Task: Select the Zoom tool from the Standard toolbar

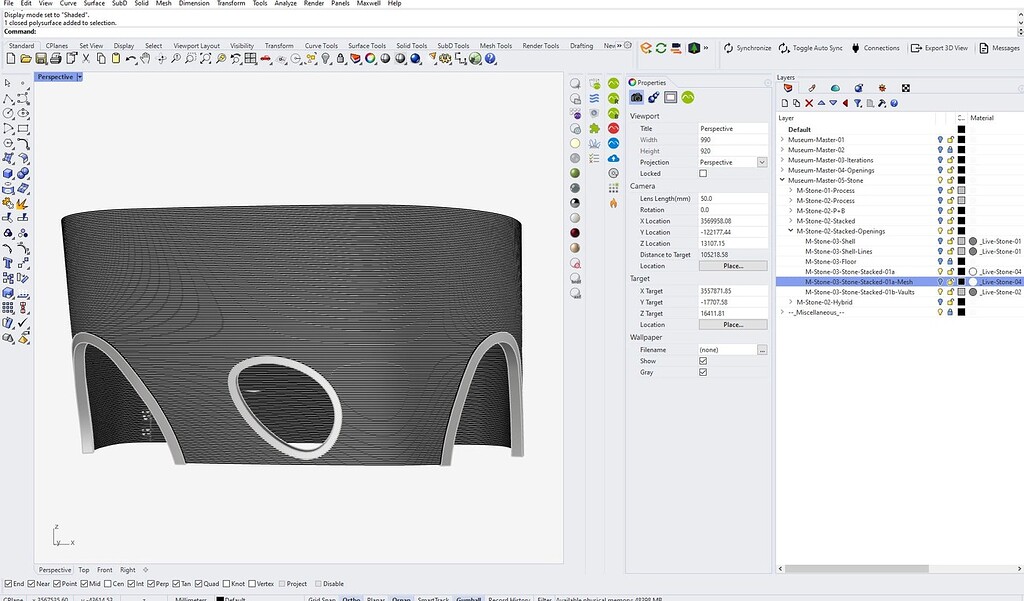Action: pos(176,58)
